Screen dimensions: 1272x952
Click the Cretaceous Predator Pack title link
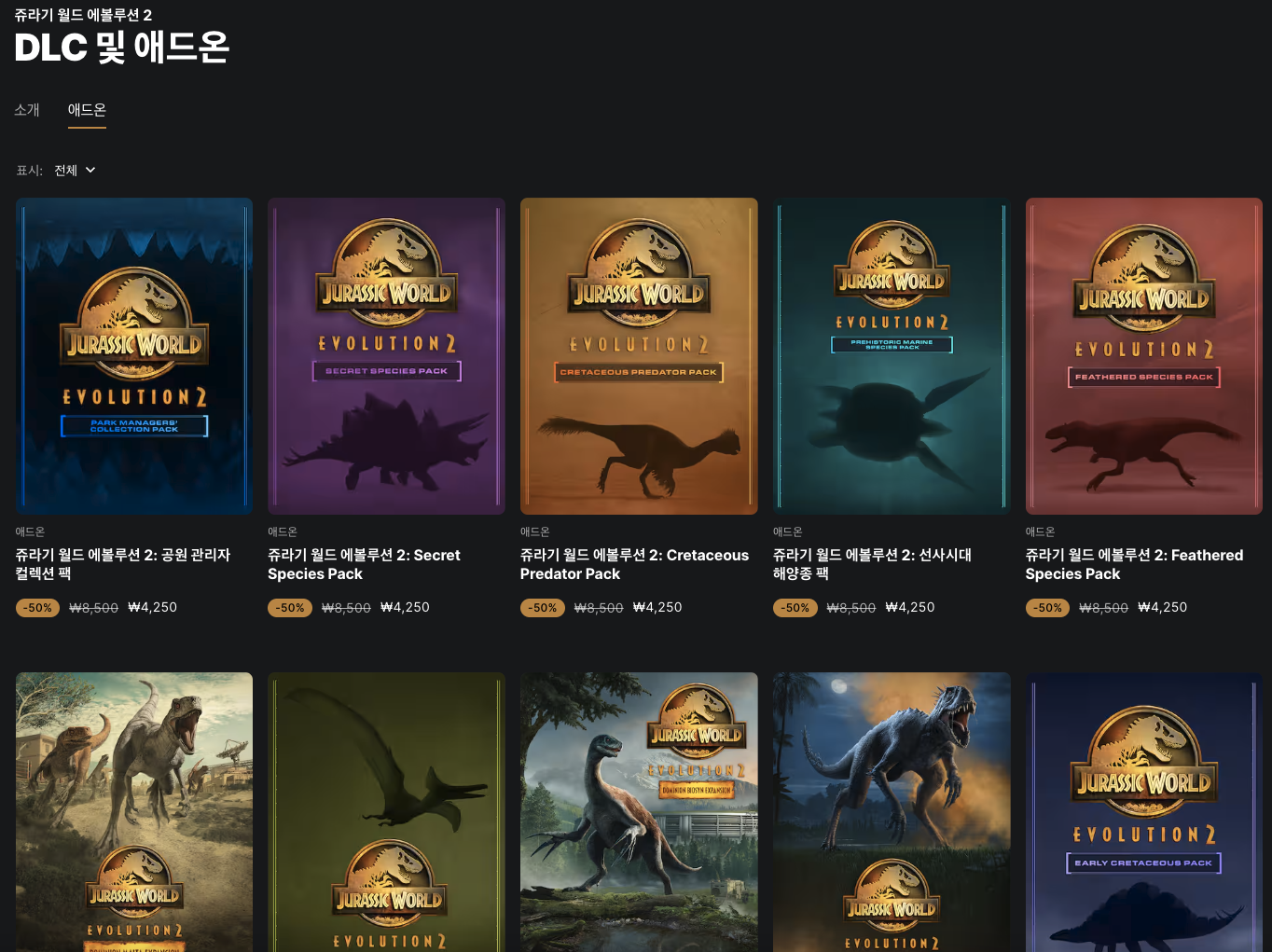pyautogui.click(x=634, y=564)
